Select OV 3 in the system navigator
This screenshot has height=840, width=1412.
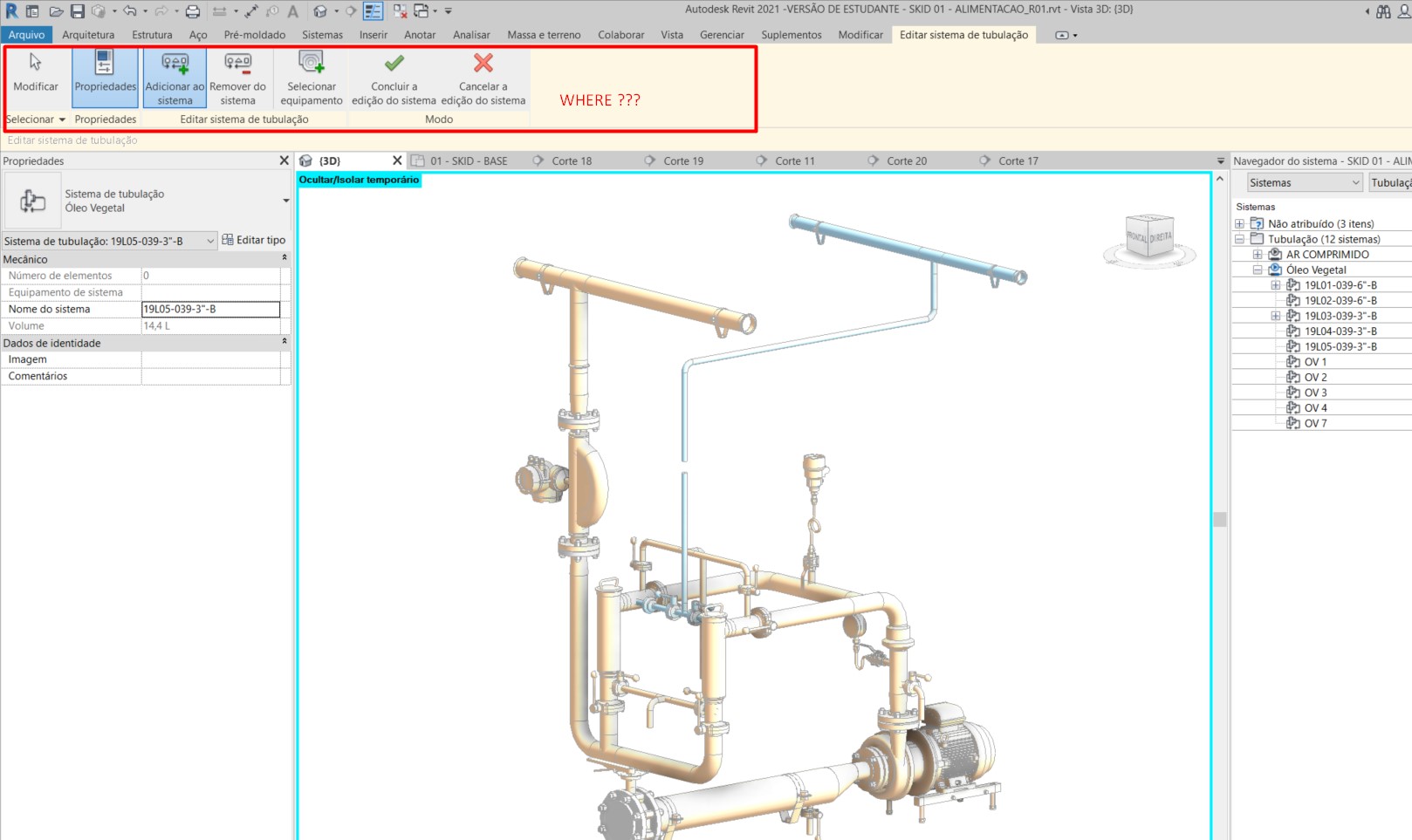pyautogui.click(x=1314, y=392)
